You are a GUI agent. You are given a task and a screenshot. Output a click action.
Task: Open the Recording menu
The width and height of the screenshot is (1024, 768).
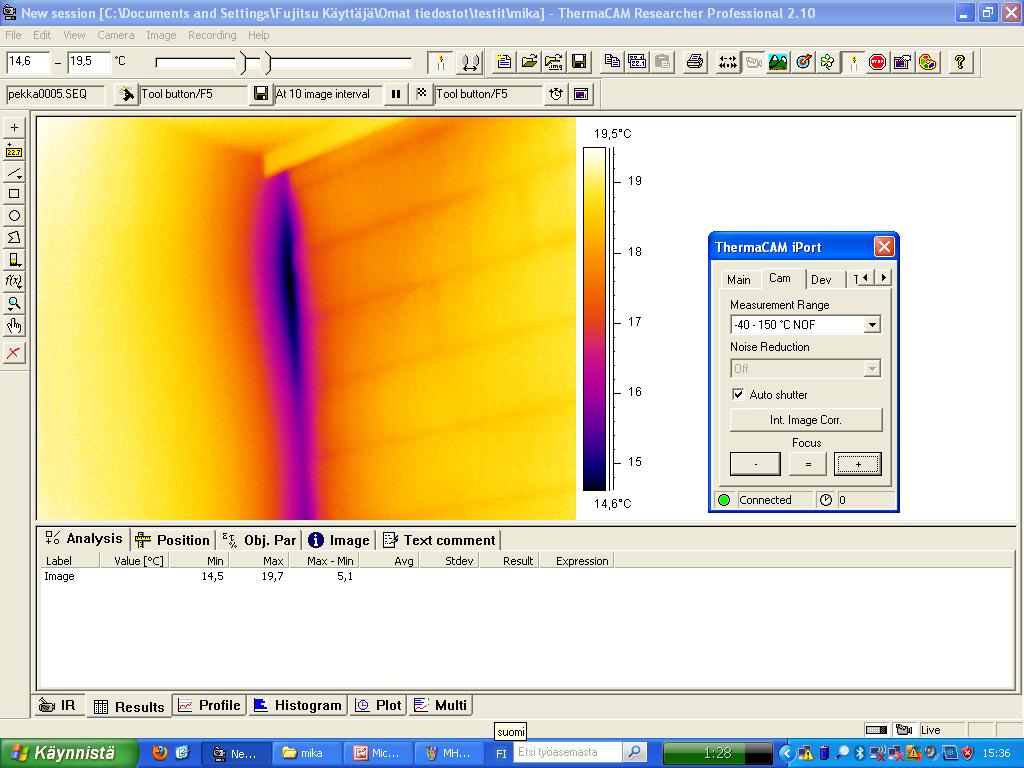tap(212, 35)
